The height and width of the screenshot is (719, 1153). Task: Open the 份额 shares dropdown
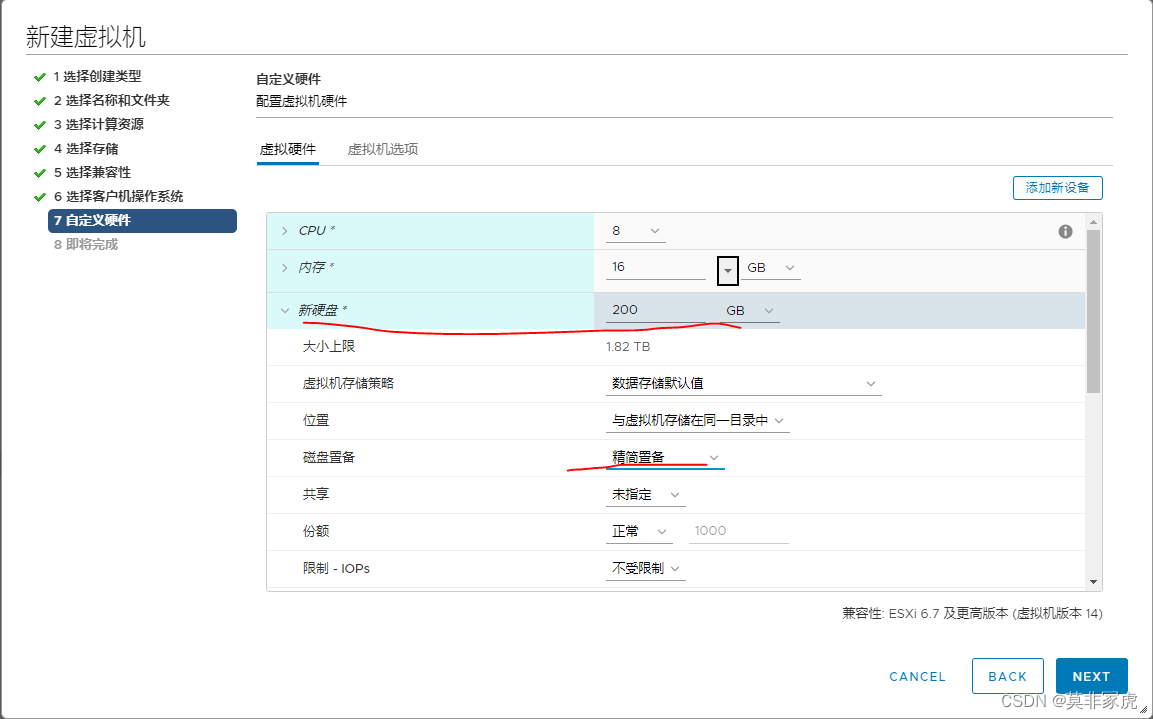click(x=639, y=532)
